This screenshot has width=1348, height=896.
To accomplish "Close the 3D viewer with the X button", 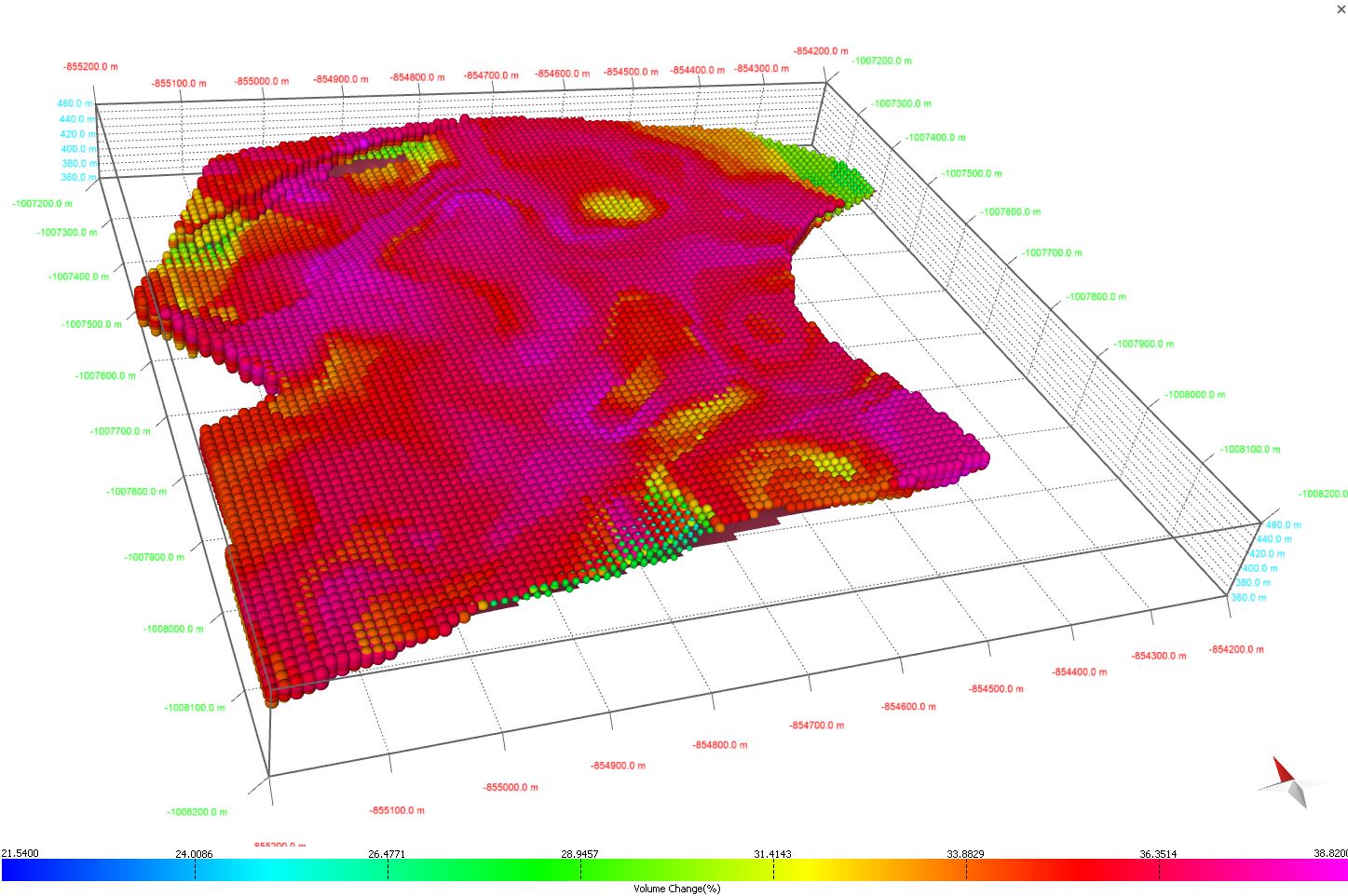I will [1341, 9].
